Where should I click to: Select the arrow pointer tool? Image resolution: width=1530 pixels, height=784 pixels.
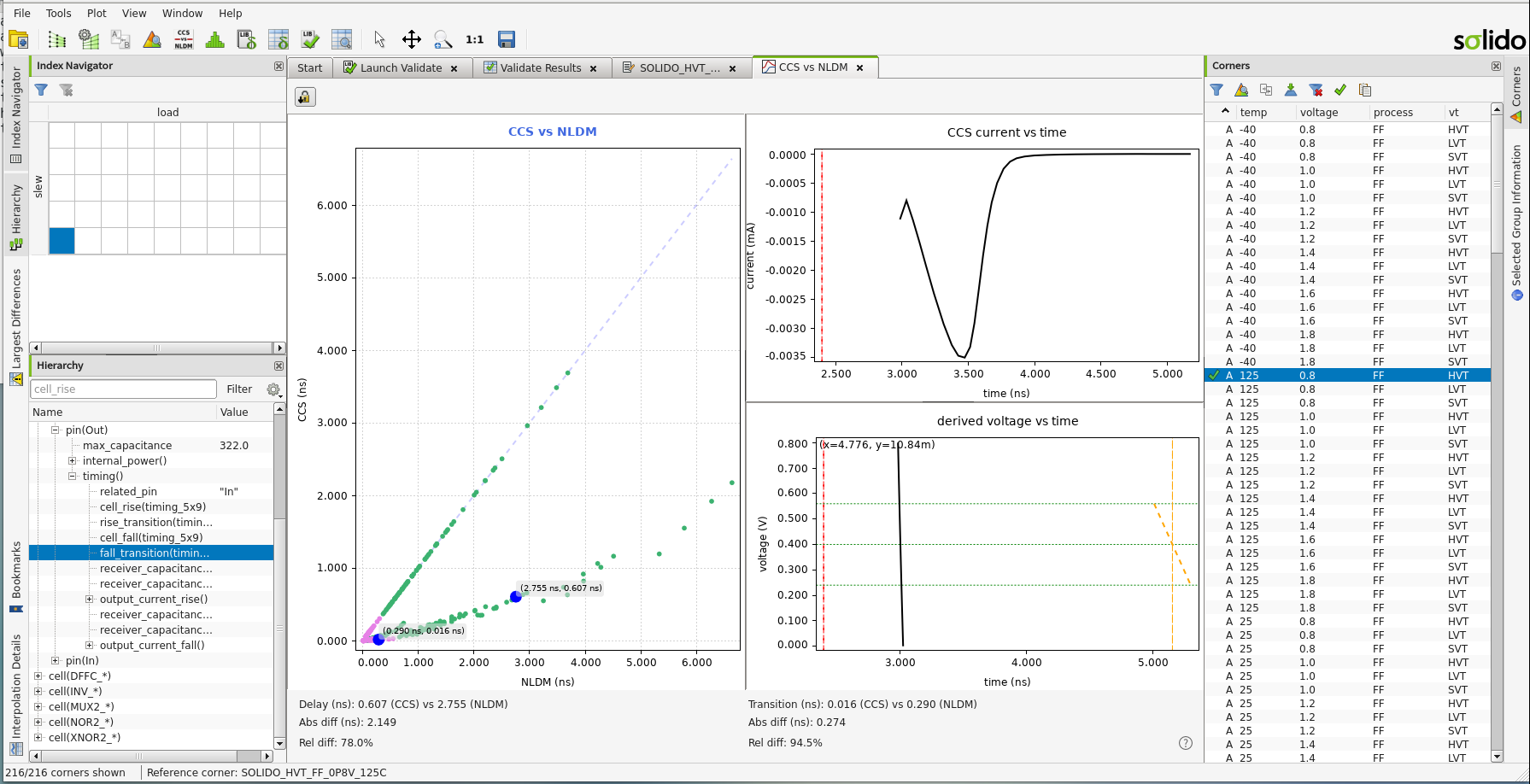tap(380, 39)
